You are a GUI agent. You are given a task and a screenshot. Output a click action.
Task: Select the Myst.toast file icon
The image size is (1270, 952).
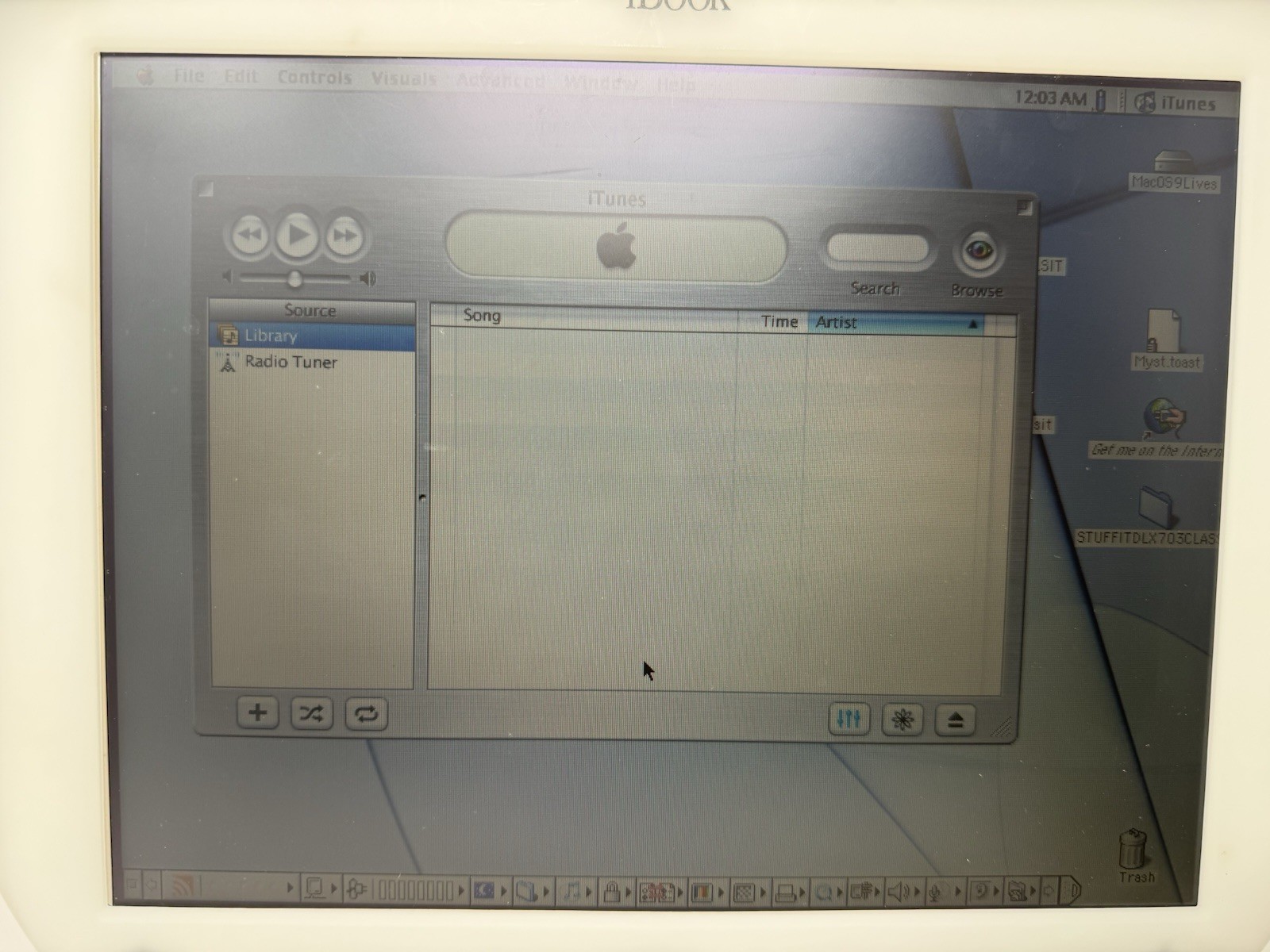click(1166, 340)
